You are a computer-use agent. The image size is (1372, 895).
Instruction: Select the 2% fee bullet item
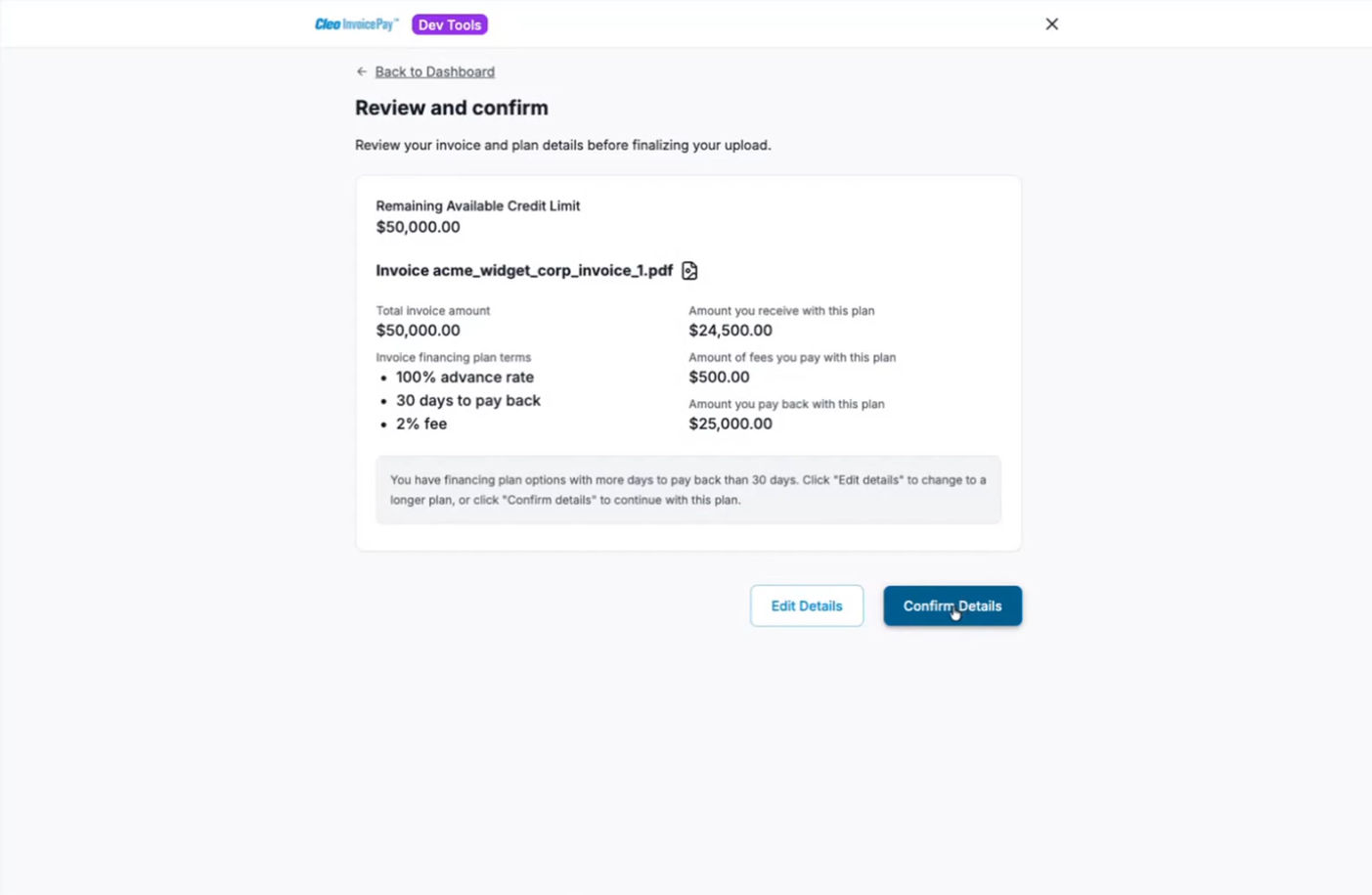tap(421, 424)
